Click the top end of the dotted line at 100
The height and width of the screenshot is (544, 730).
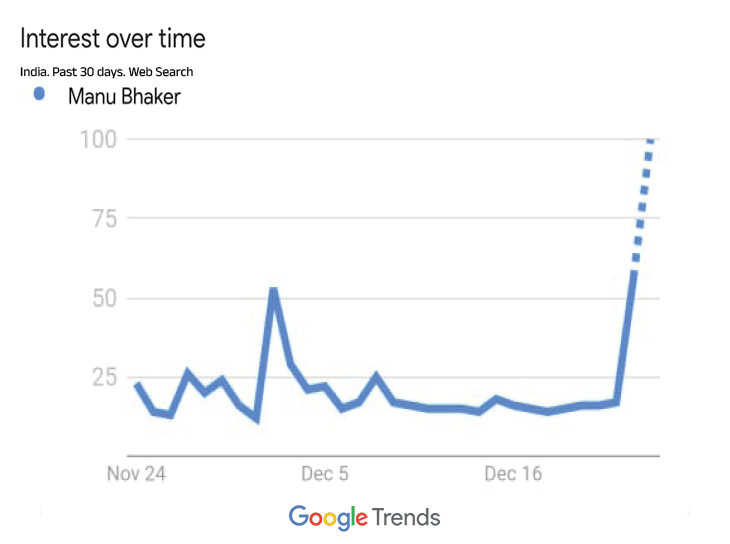click(x=651, y=141)
